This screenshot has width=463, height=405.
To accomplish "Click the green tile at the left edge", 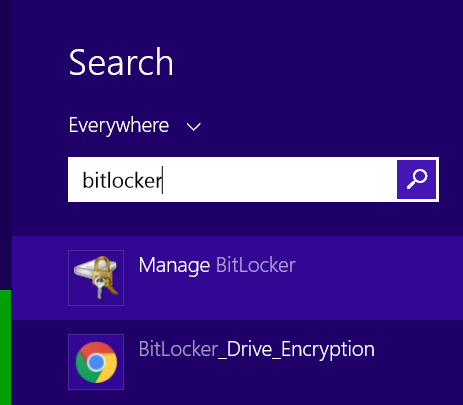I will tap(5, 347).
